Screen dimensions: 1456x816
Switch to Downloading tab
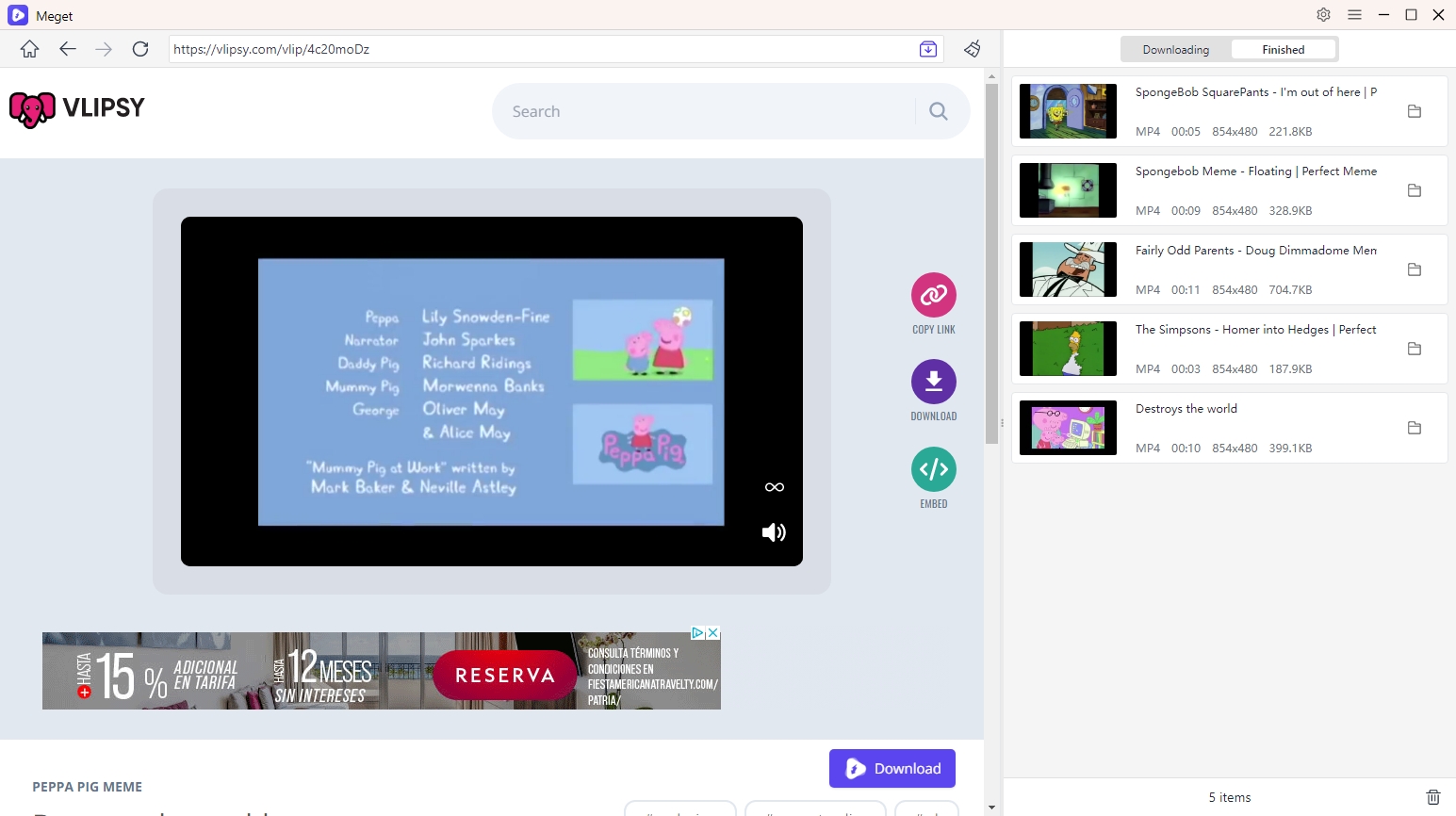(x=1176, y=50)
